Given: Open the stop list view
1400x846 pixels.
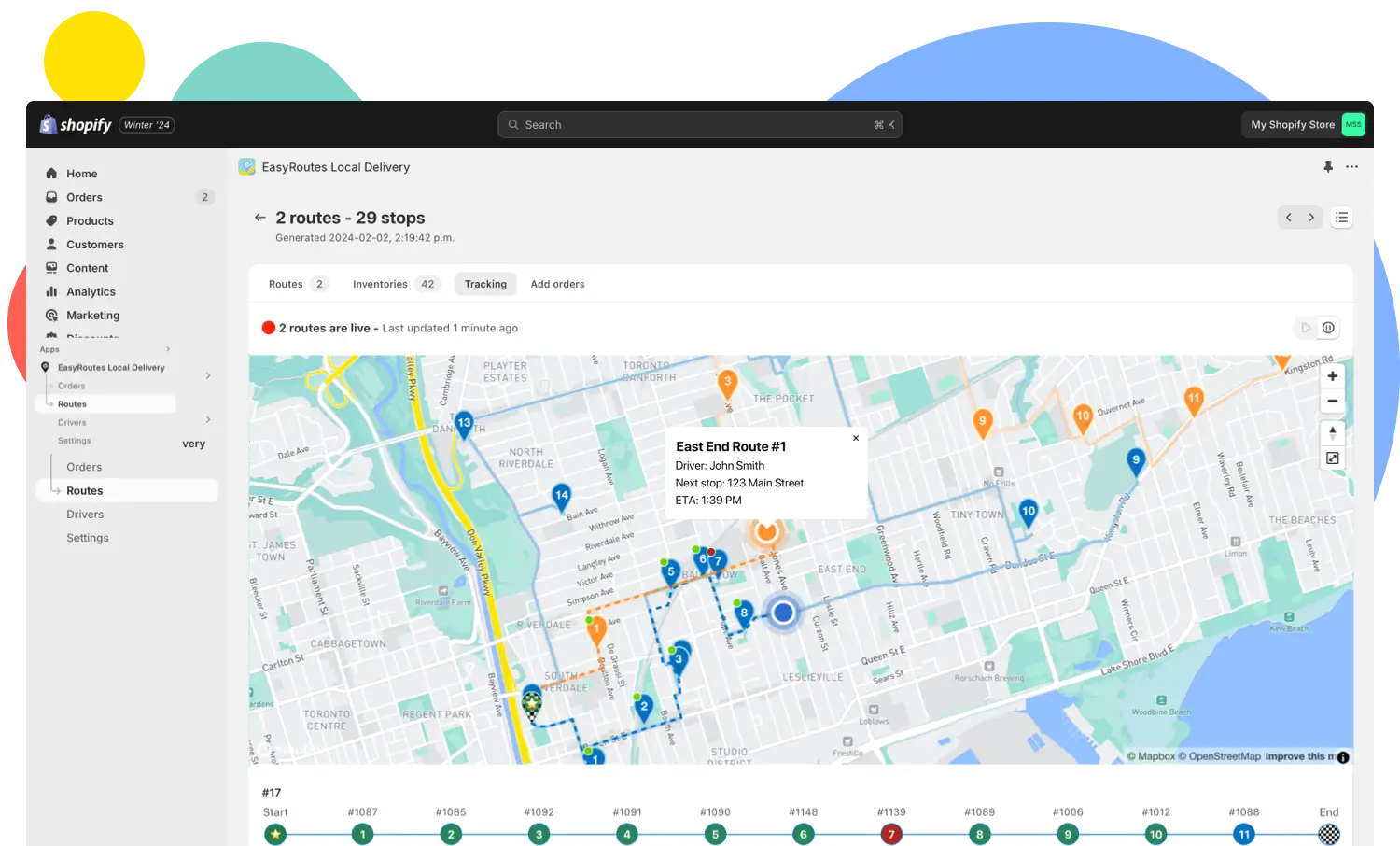Looking at the screenshot, I should click(1341, 217).
